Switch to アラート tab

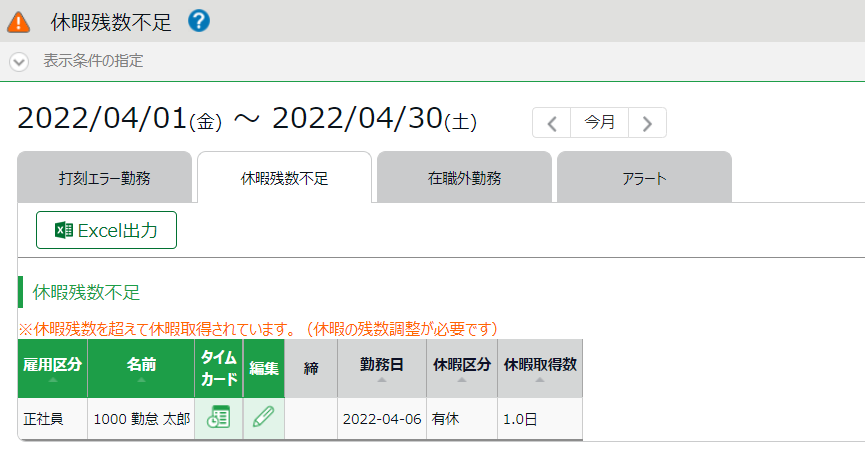click(644, 178)
